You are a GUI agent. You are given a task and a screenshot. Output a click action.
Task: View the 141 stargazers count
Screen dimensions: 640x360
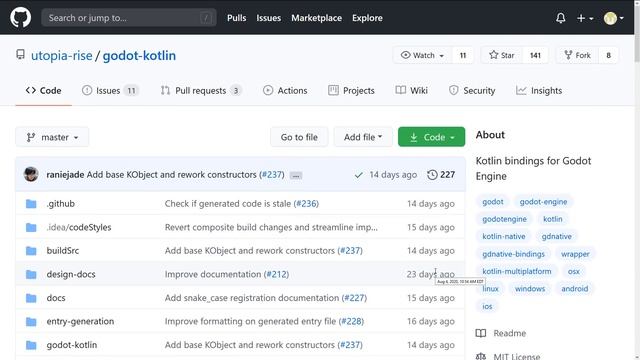[x=535, y=55]
